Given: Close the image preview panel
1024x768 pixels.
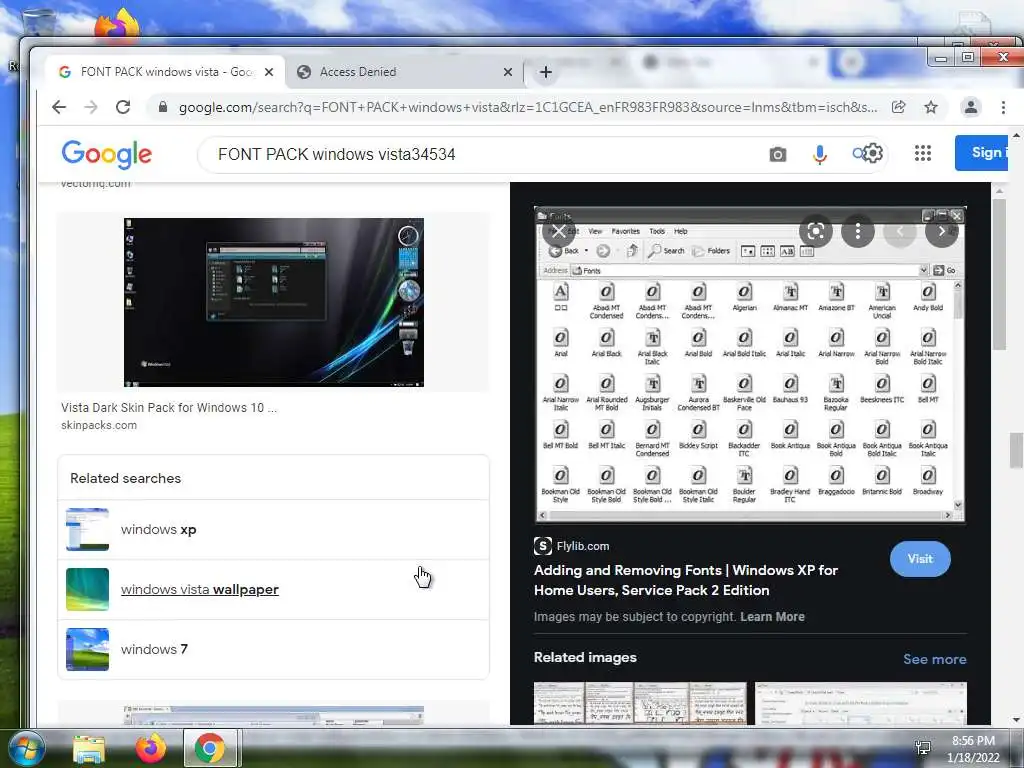Looking at the screenshot, I should [558, 231].
